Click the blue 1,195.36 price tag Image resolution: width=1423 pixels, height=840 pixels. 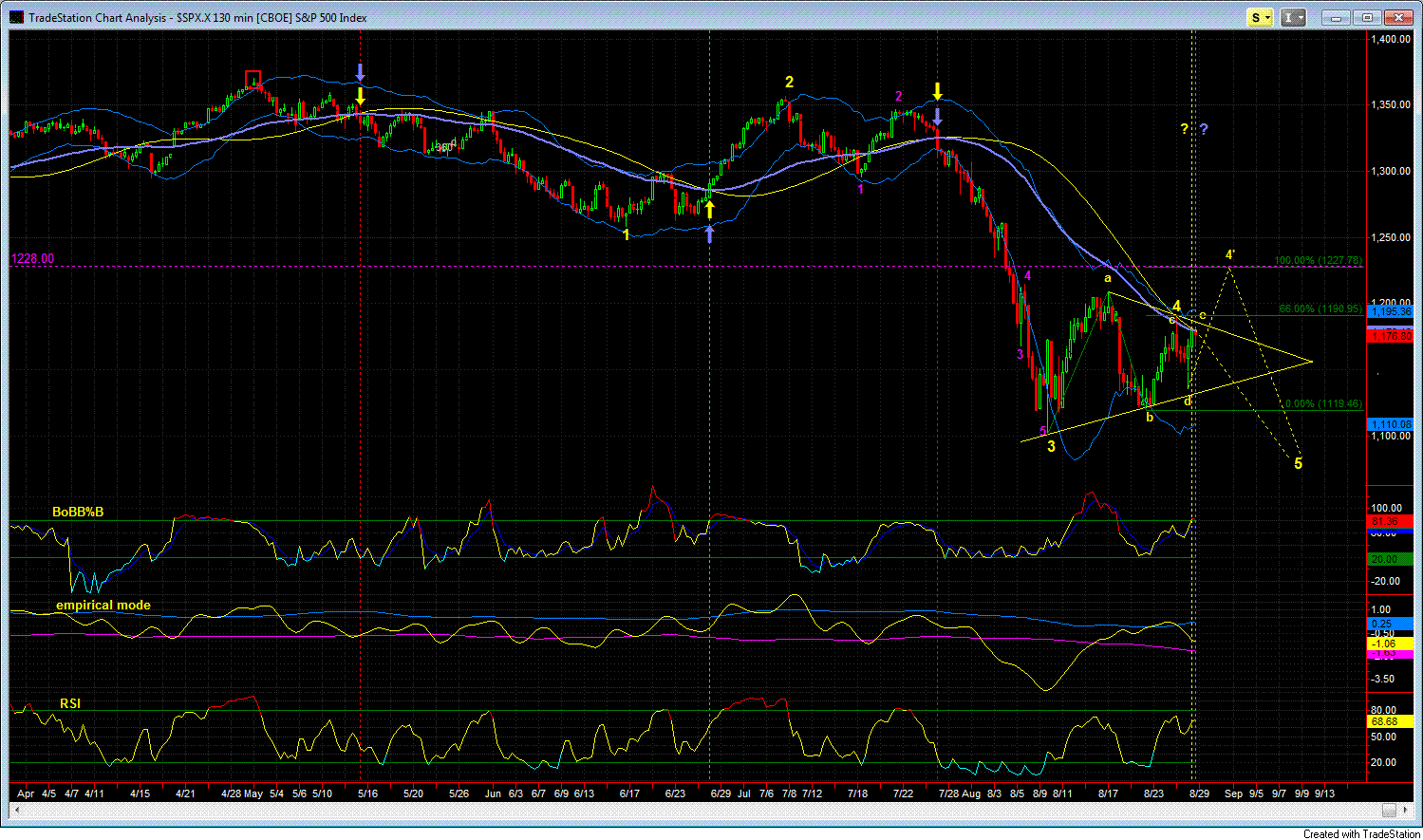pyautogui.click(x=1391, y=311)
